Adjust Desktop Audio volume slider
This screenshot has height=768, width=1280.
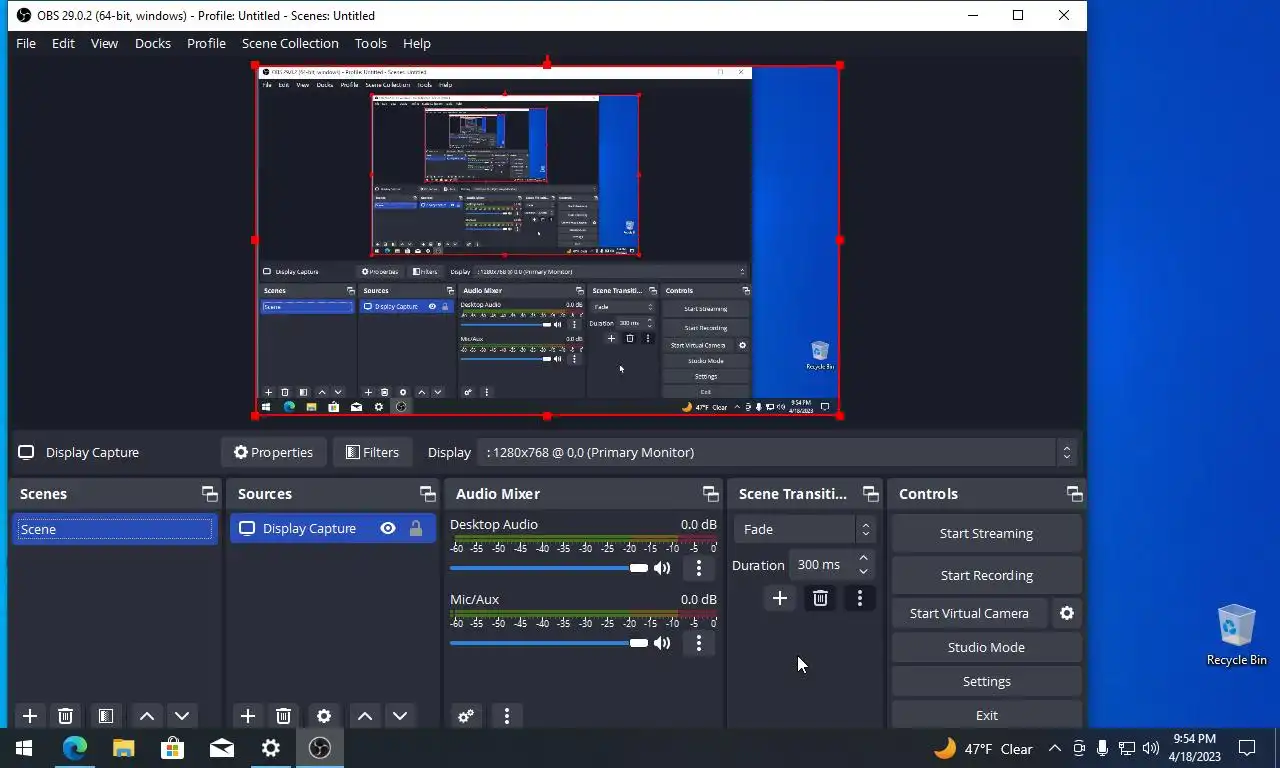pyautogui.click(x=549, y=568)
